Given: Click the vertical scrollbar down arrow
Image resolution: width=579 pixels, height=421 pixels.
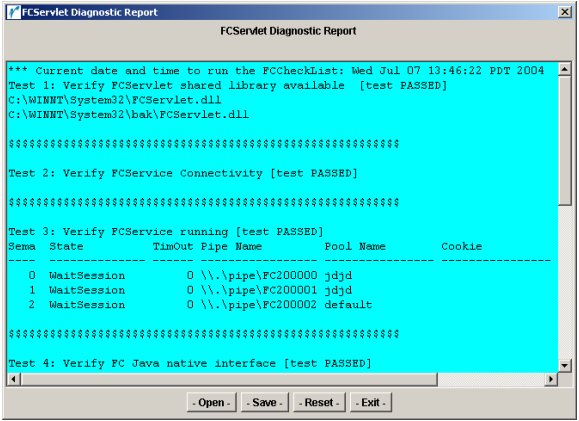Looking at the screenshot, I should coord(565,366).
